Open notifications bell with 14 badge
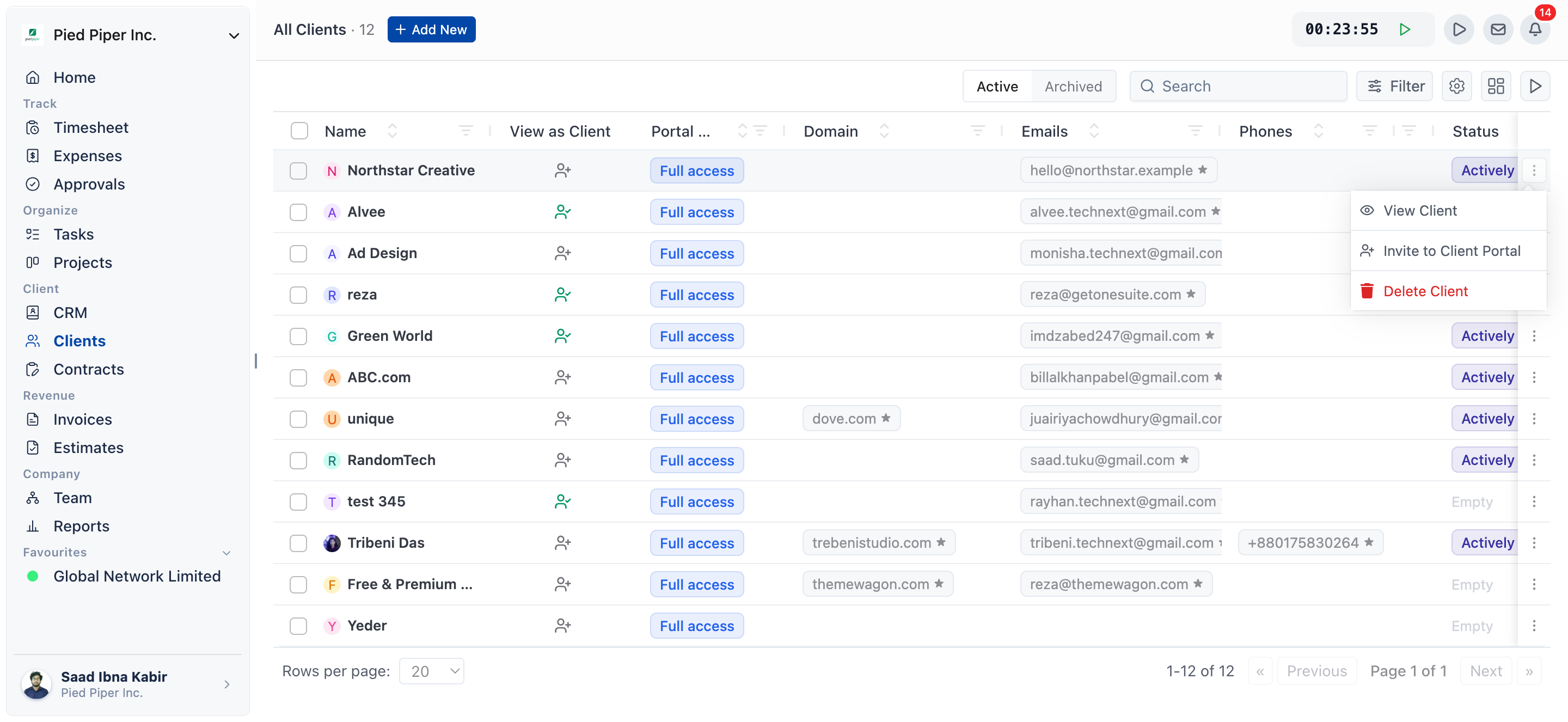The image size is (1568, 722). click(x=1535, y=29)
